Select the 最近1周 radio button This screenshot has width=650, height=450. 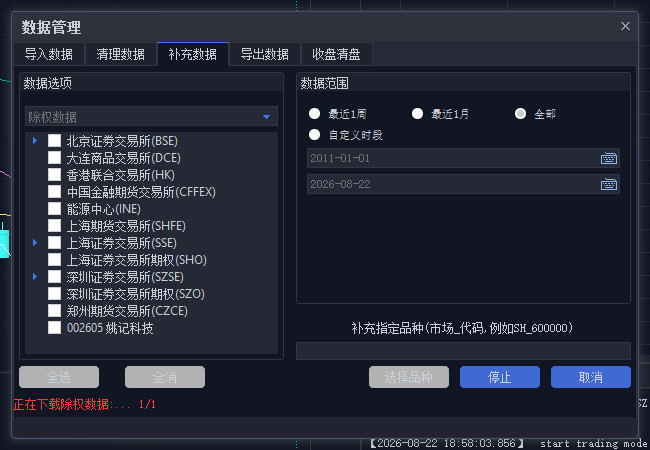coord(314,114)
